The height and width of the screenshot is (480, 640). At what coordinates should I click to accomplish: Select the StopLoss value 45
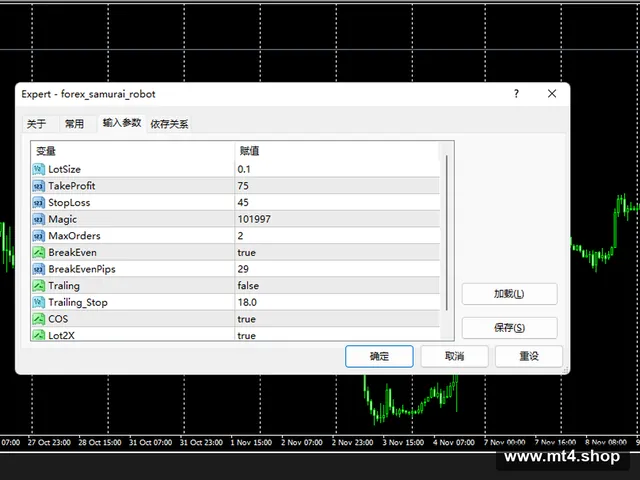(243, 202)
